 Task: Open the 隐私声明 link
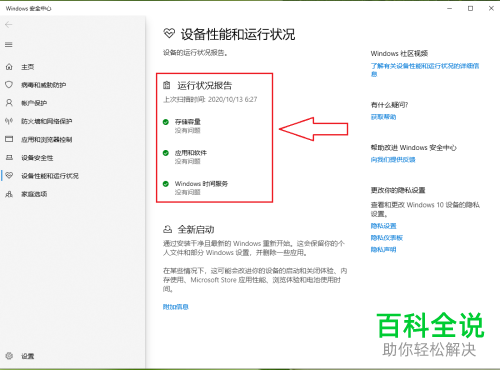(x=383, y=249)
